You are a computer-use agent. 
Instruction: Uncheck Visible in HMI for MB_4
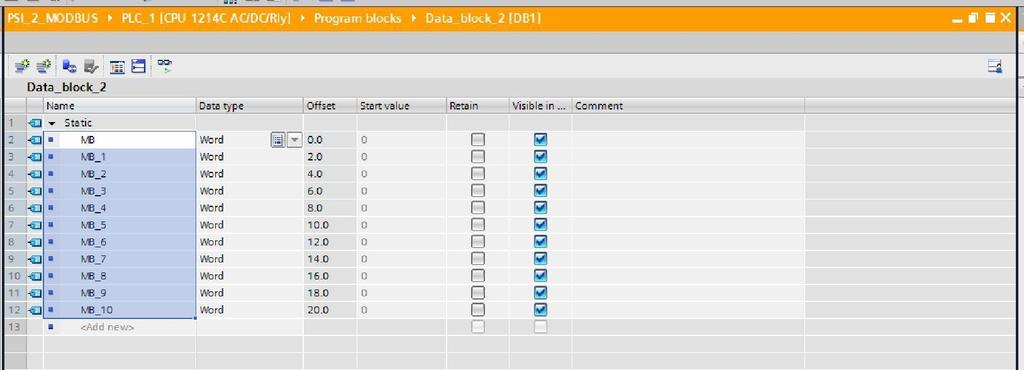pyautogui.click(x=540, y=208)
